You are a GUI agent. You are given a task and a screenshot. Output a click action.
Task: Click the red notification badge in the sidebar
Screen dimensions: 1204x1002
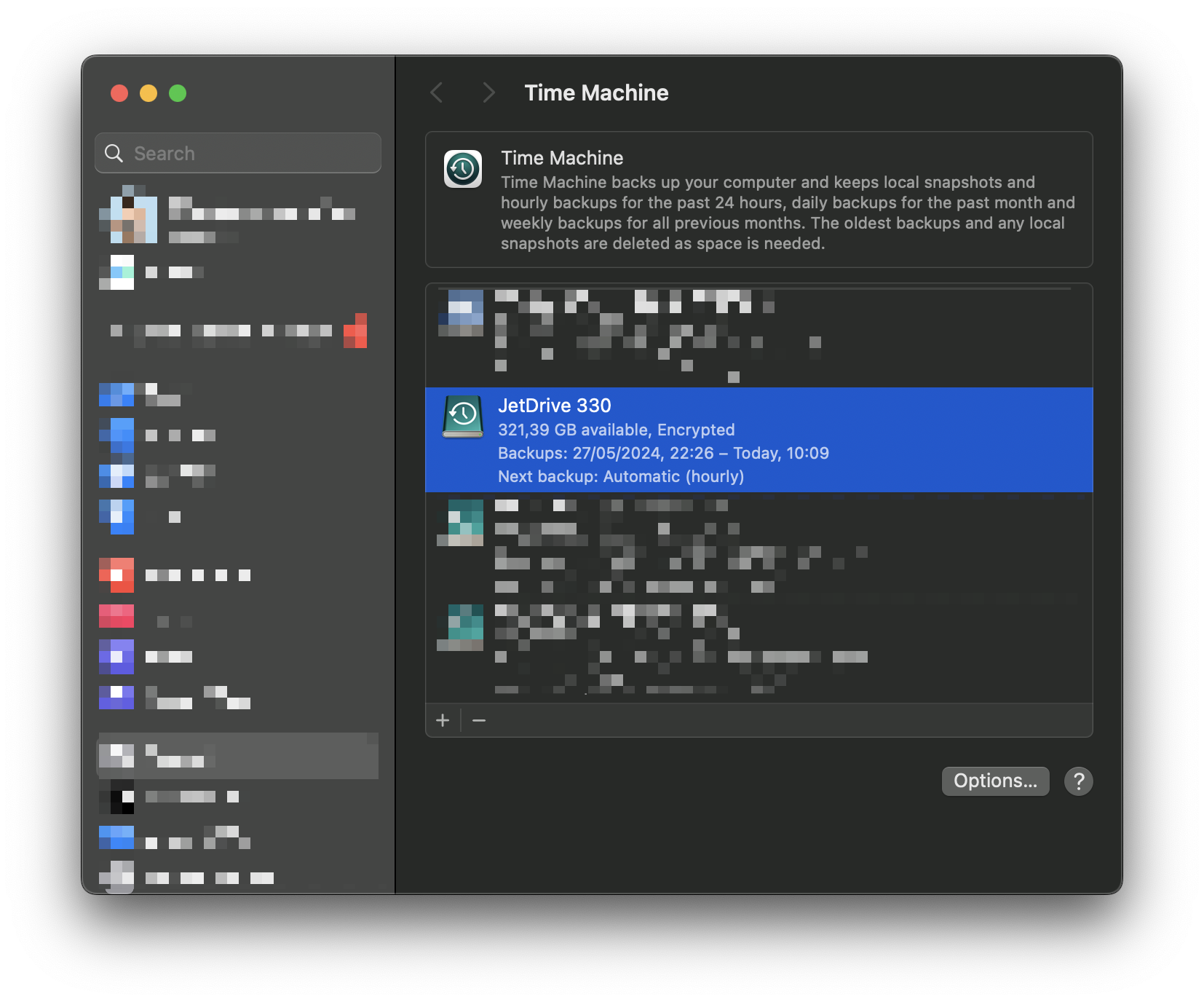355,331
